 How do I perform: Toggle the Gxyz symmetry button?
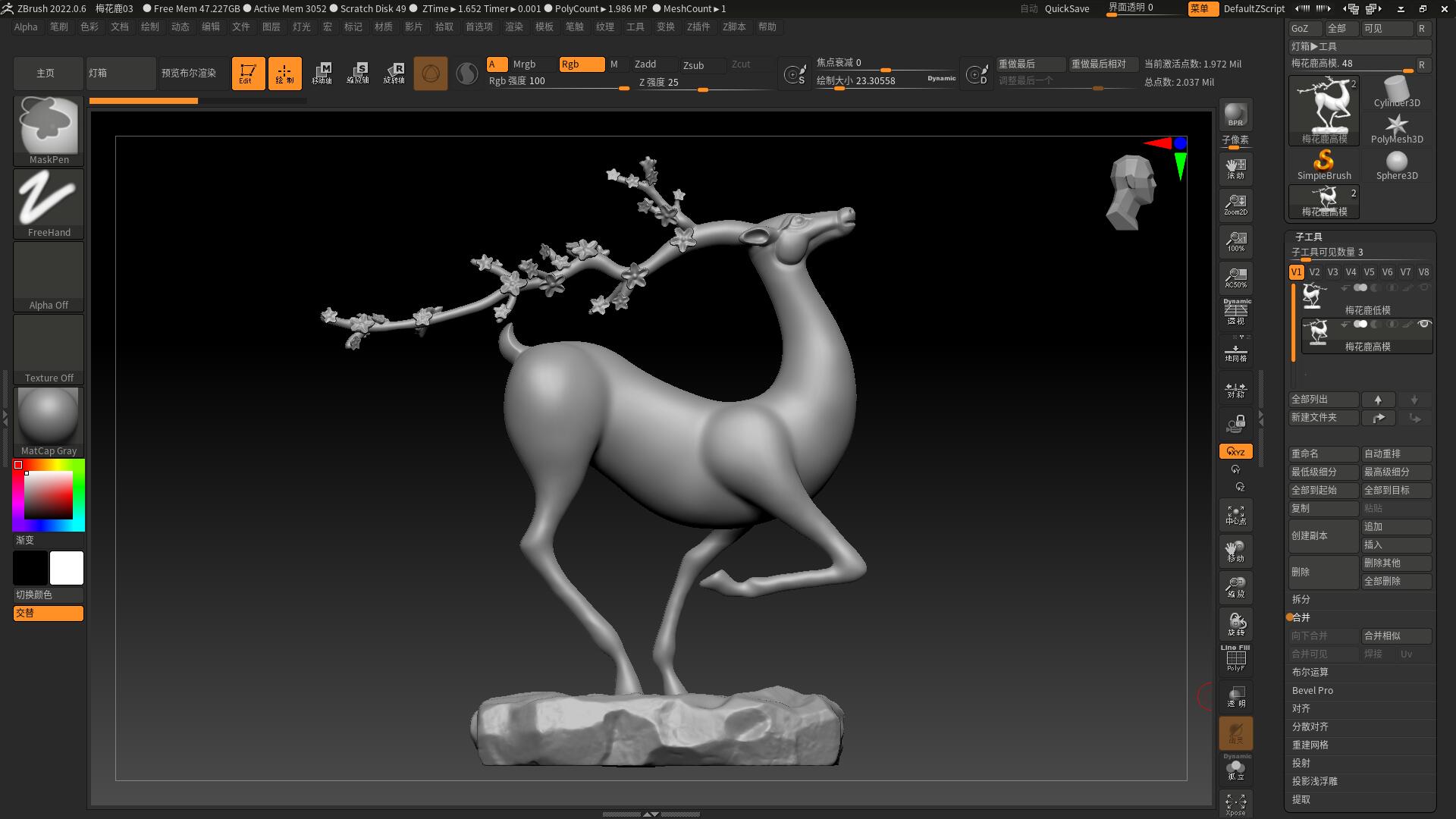(x=1235, y=450)
